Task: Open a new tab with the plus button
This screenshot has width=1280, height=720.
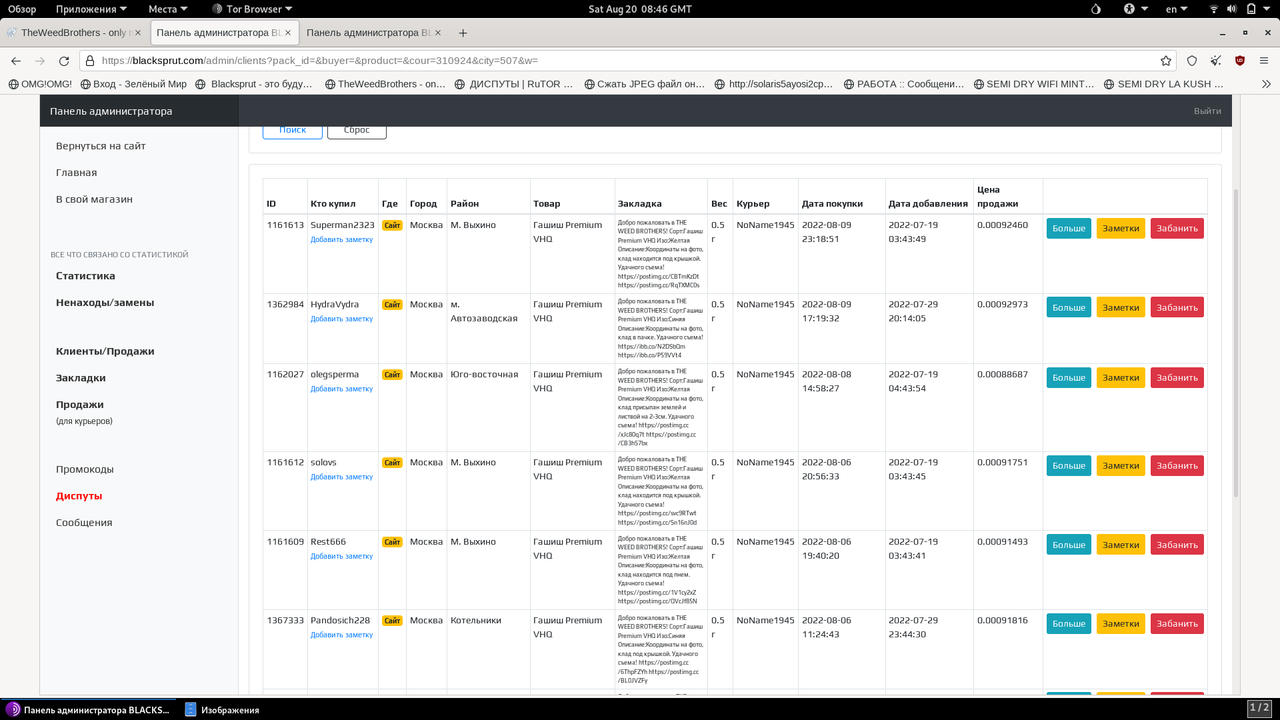Action: tap(464, 33)
